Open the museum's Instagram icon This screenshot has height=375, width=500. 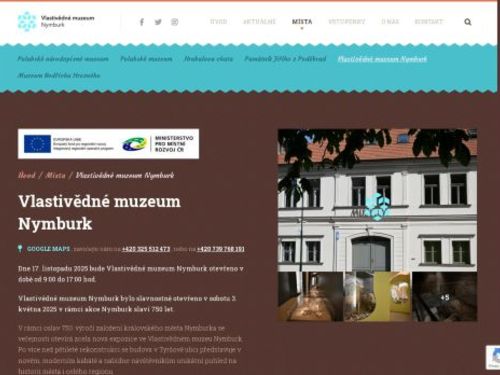click(x=174, y=22)
